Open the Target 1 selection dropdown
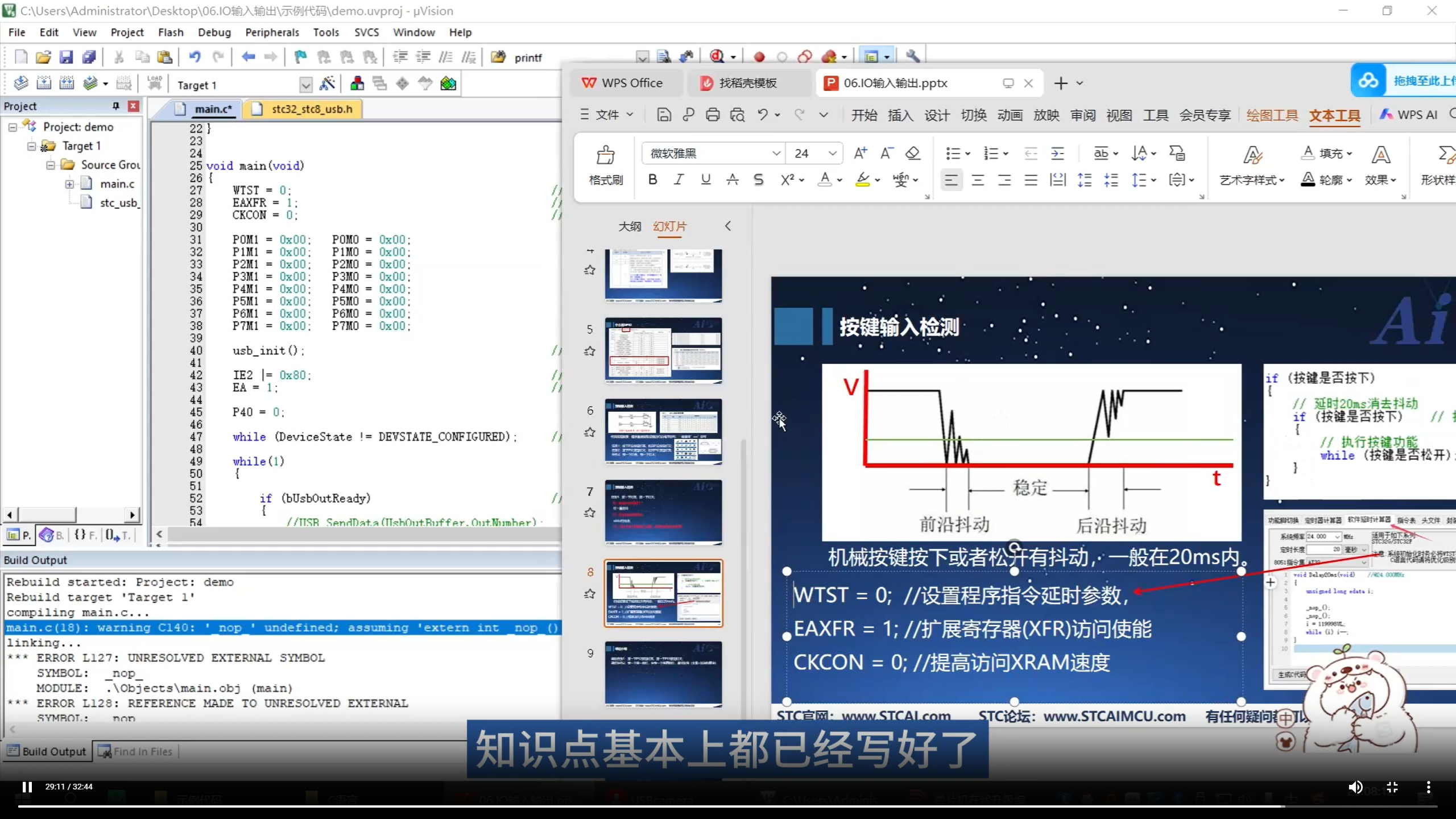The height and width of the screenshot is (819, 1456). (305, 84)
